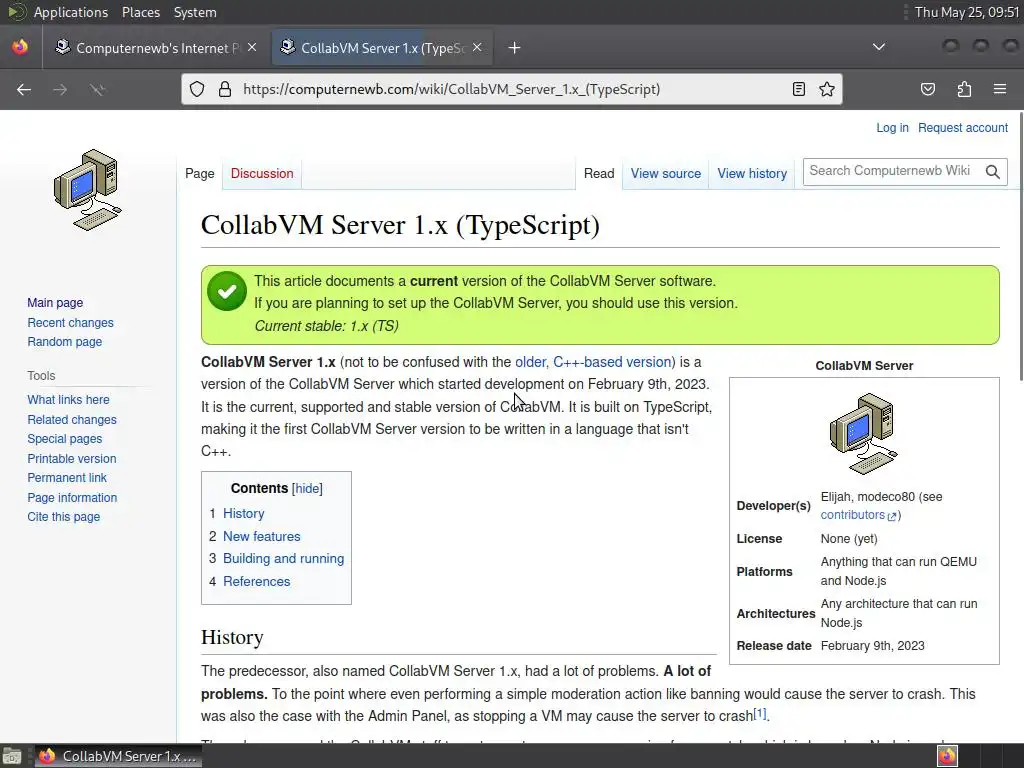This screenshot has width=1024, height=768.
Task: Click the CollabVM Server taskbar window button
Action: pos(118,756)
